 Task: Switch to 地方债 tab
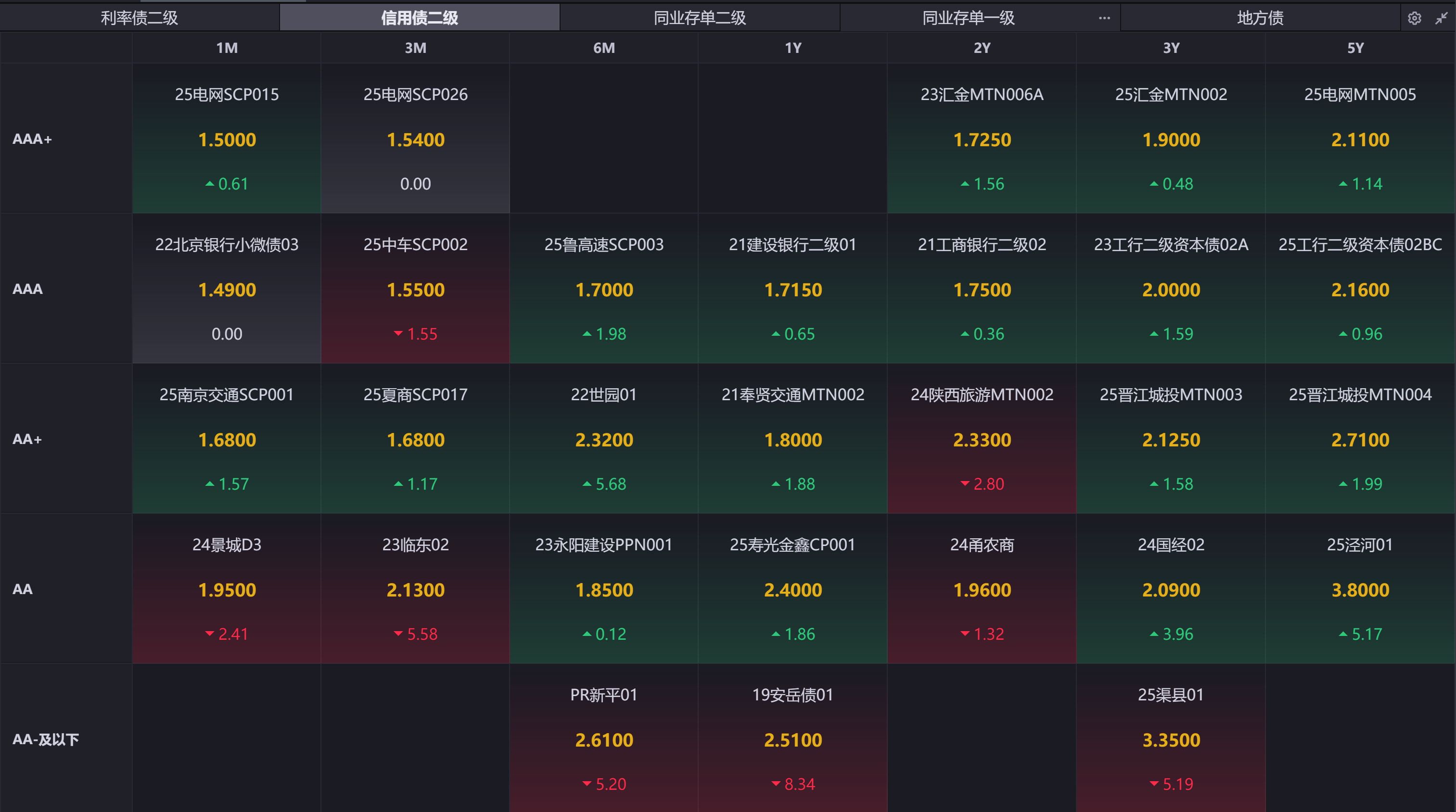(1260, 18)
